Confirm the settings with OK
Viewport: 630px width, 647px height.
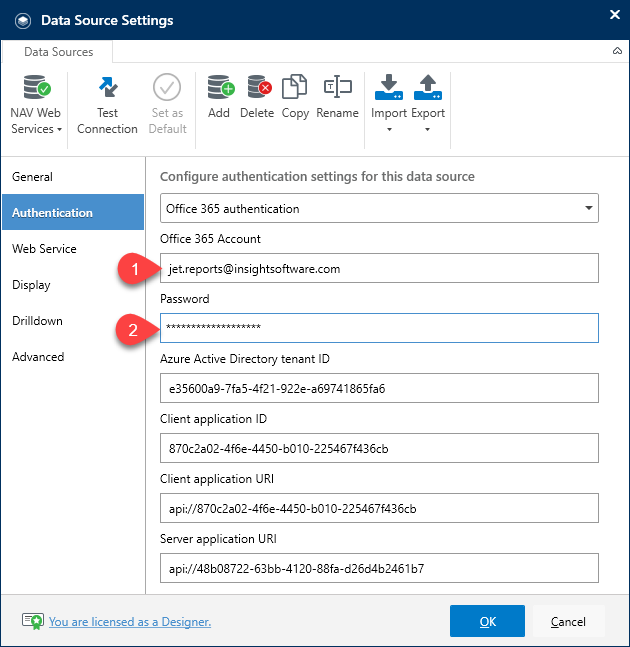click(487, 621)
